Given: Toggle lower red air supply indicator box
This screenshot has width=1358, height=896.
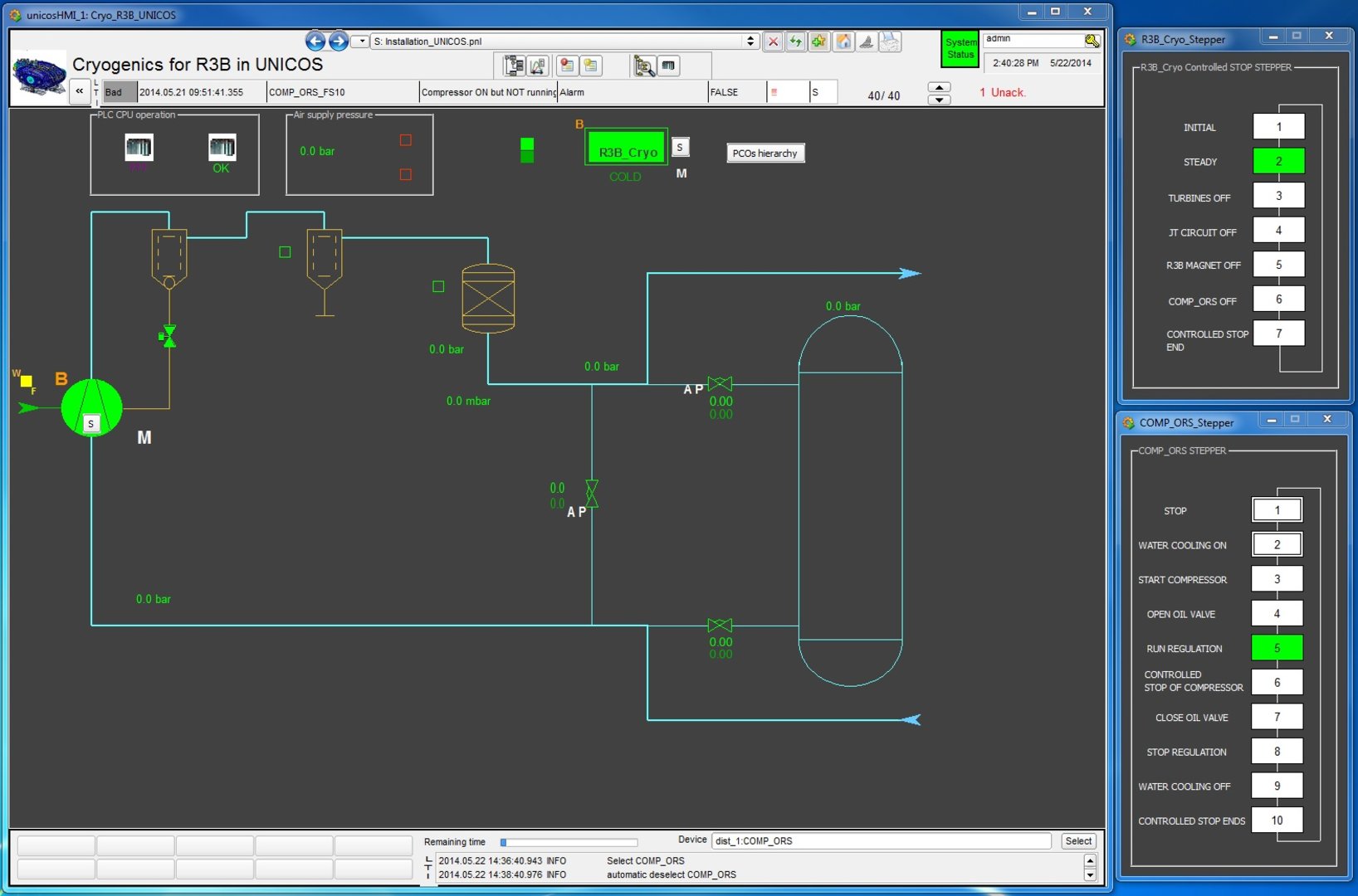Looking at the screenshot, I should point(405,174).
